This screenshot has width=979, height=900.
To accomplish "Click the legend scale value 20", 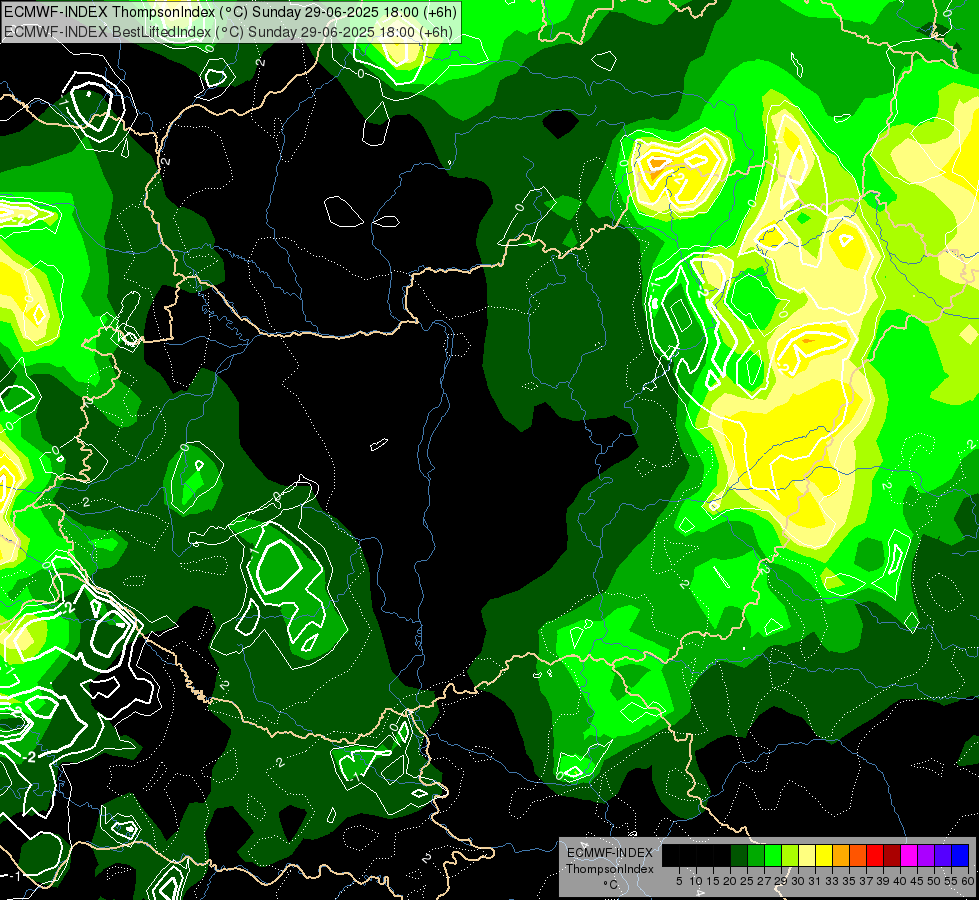I will 730,881.
